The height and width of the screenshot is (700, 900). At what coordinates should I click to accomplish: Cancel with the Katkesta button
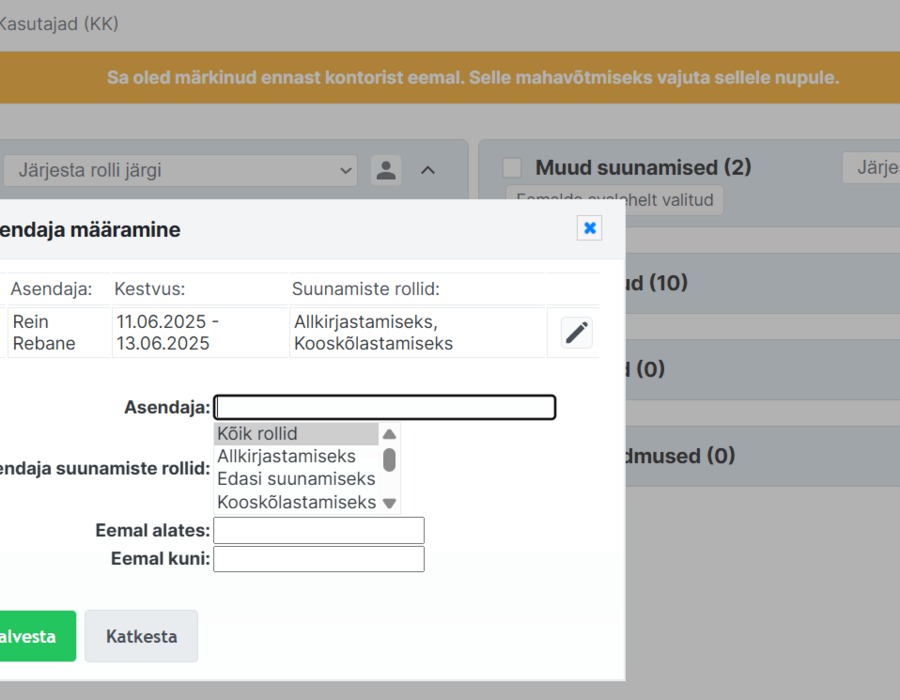coord(141,636)
